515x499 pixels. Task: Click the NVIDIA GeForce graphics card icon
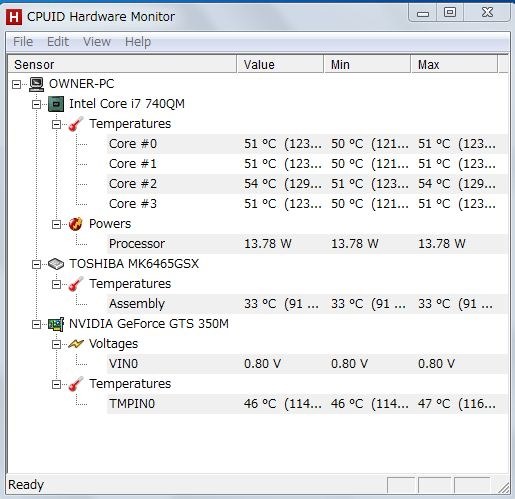coord(56,324)
